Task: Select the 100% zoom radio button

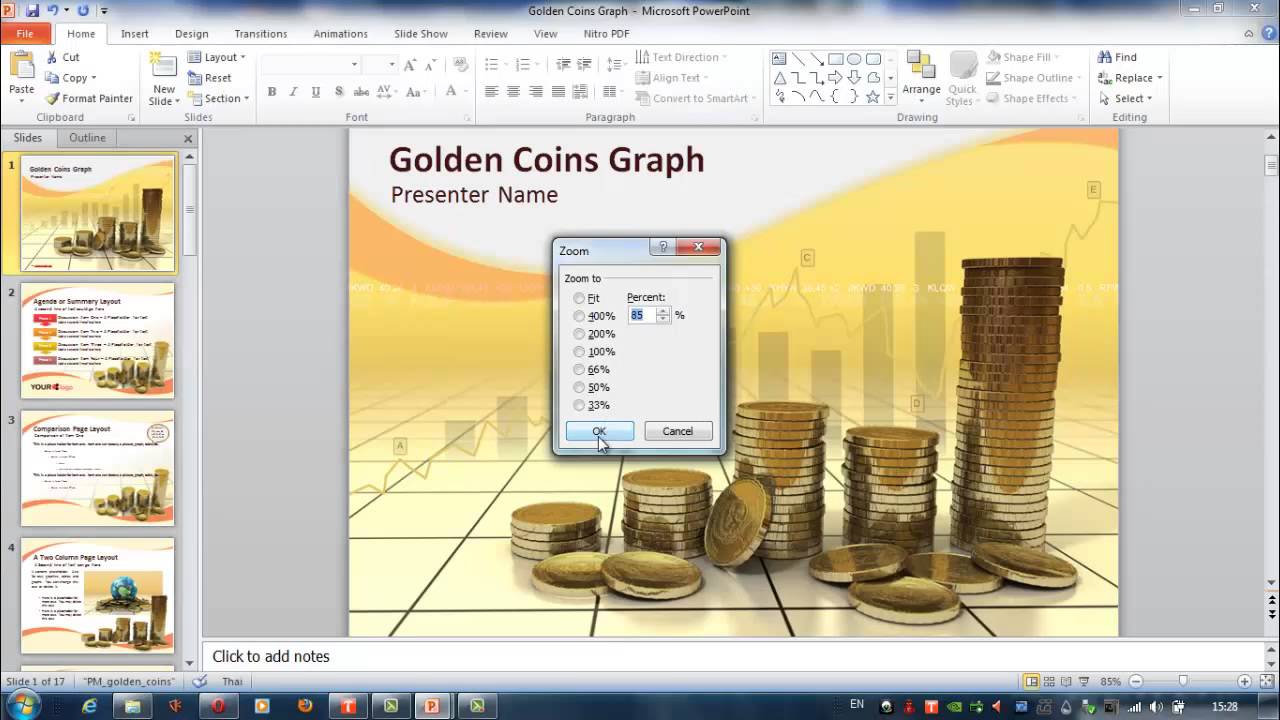Action: [x=579, y=352]
